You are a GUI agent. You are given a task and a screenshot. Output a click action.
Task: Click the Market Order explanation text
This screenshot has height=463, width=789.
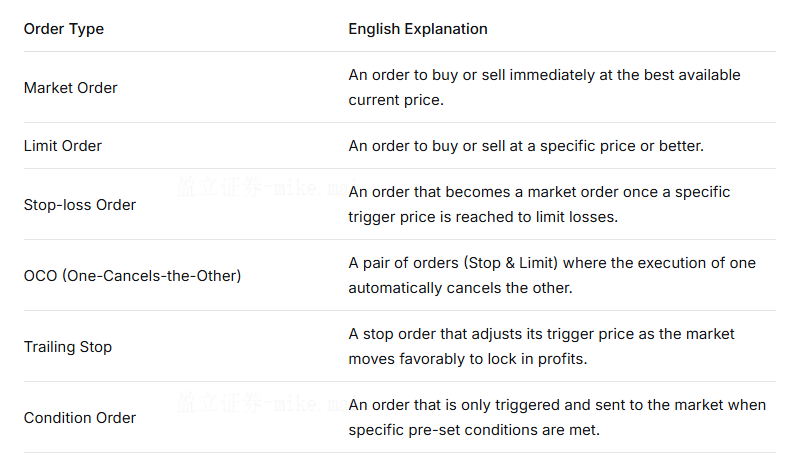point(545,76)
